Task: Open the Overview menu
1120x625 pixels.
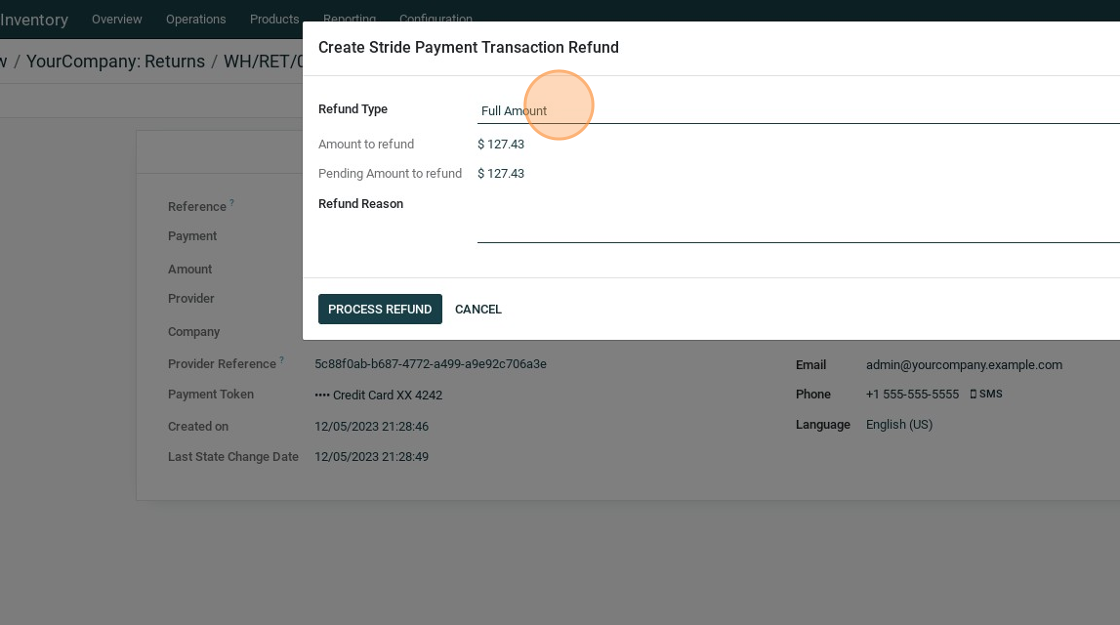Action: pos(117,19)
